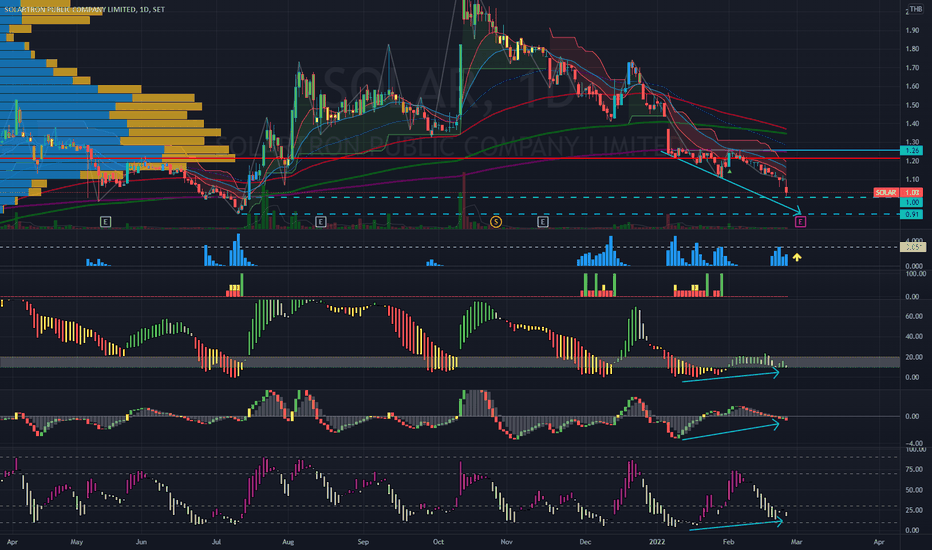Click the 1.10 price axis value
This screenshot has width=932, height=550.
click(912, 180)
